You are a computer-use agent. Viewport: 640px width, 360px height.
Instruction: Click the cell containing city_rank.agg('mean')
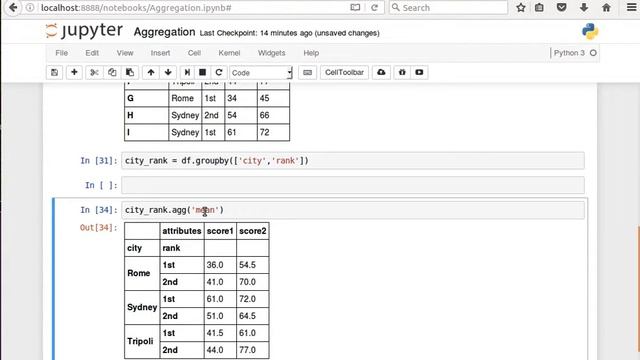353,210
